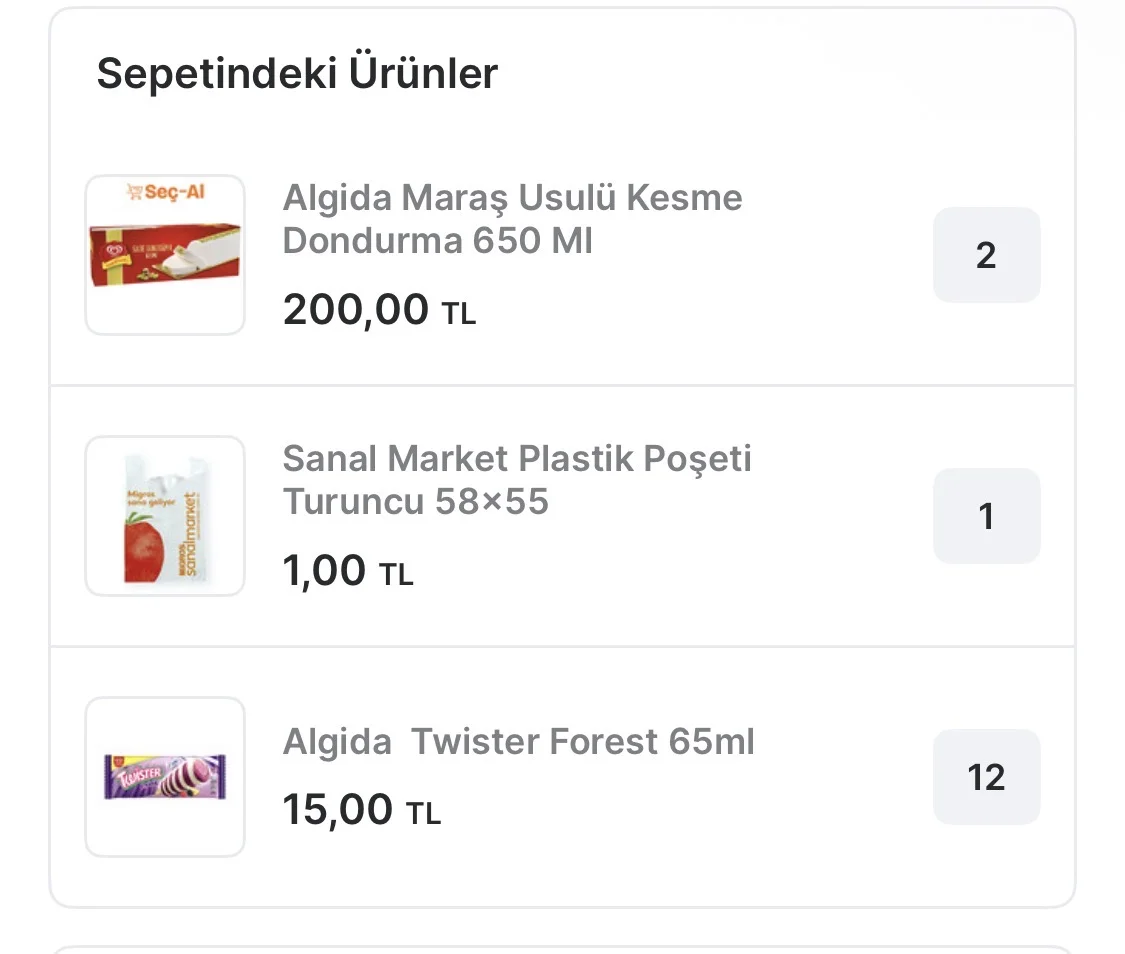The width and height of the screenshot is (1125, 954).
Task: Click the 15,00 TL Twister price
Action: 361,811
